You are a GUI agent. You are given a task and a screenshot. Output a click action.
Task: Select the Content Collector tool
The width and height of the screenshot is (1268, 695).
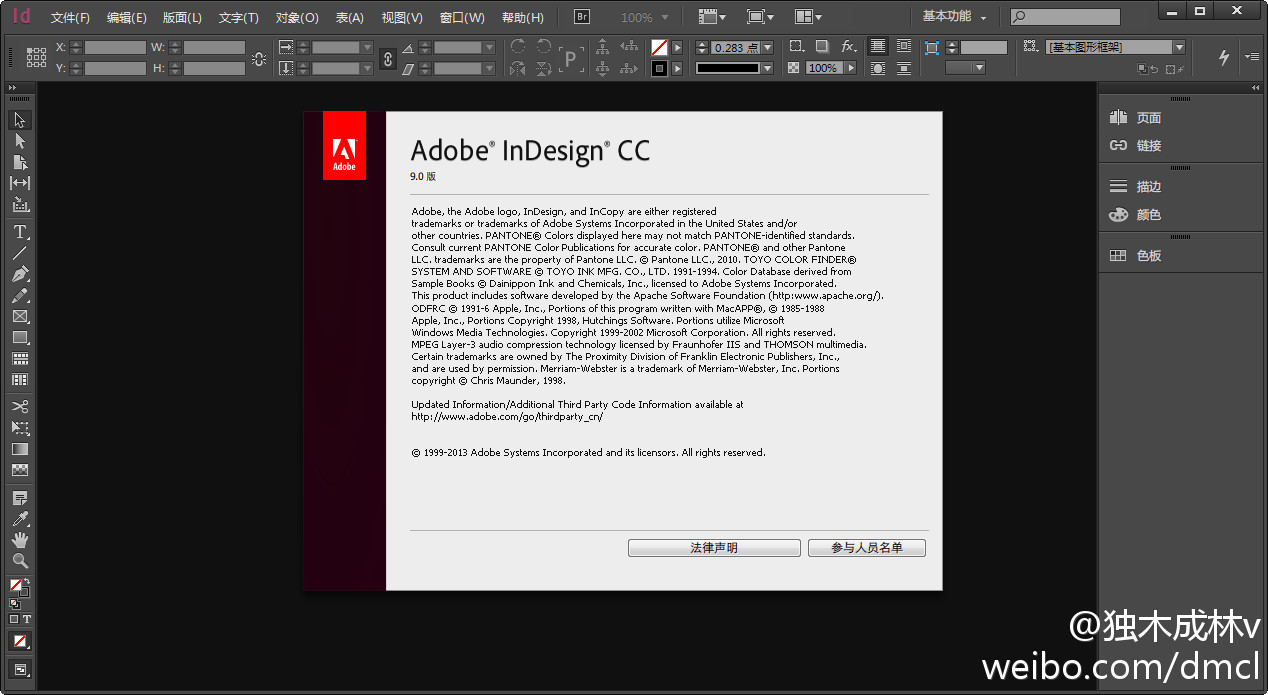[20, 205]
